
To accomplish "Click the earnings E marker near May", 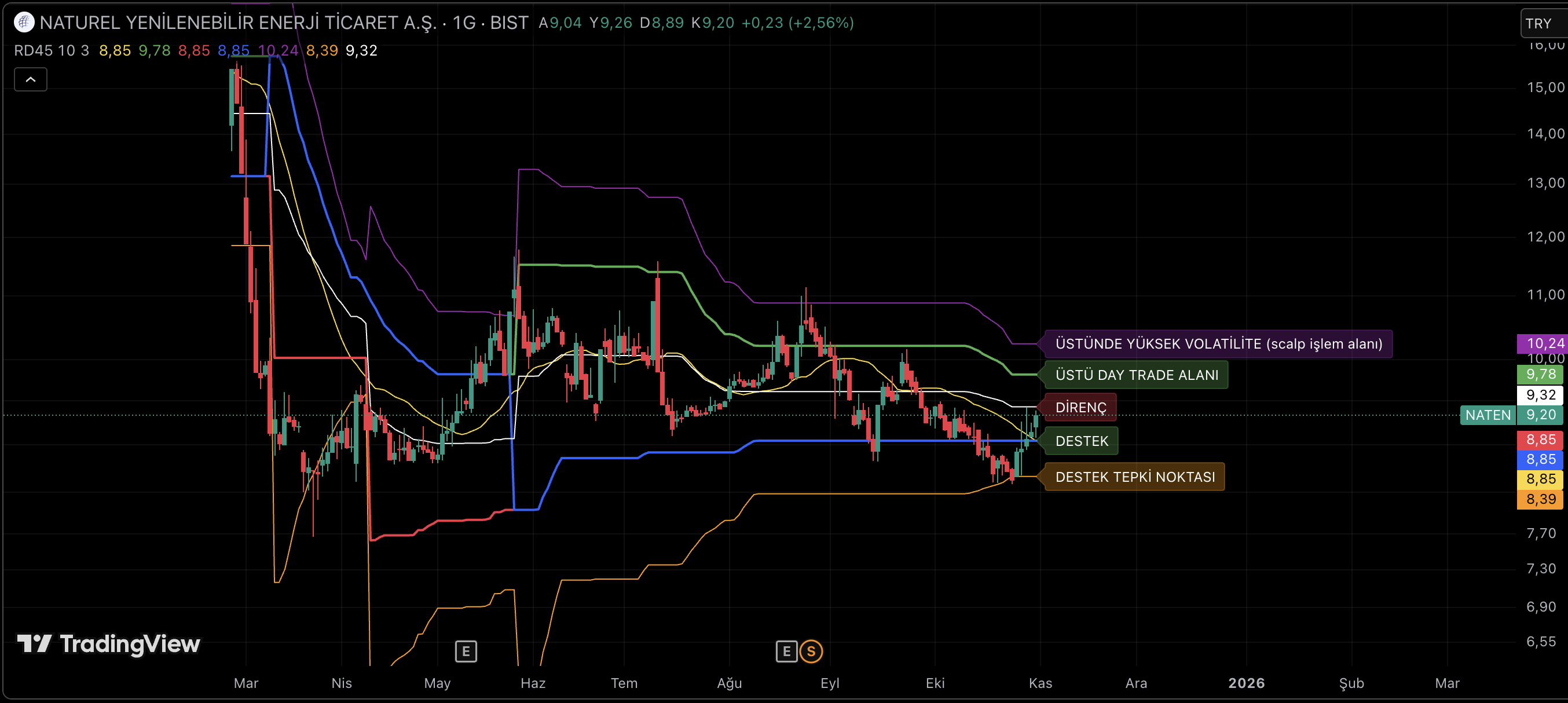I will pyautogui.click(x=466, y=651).
